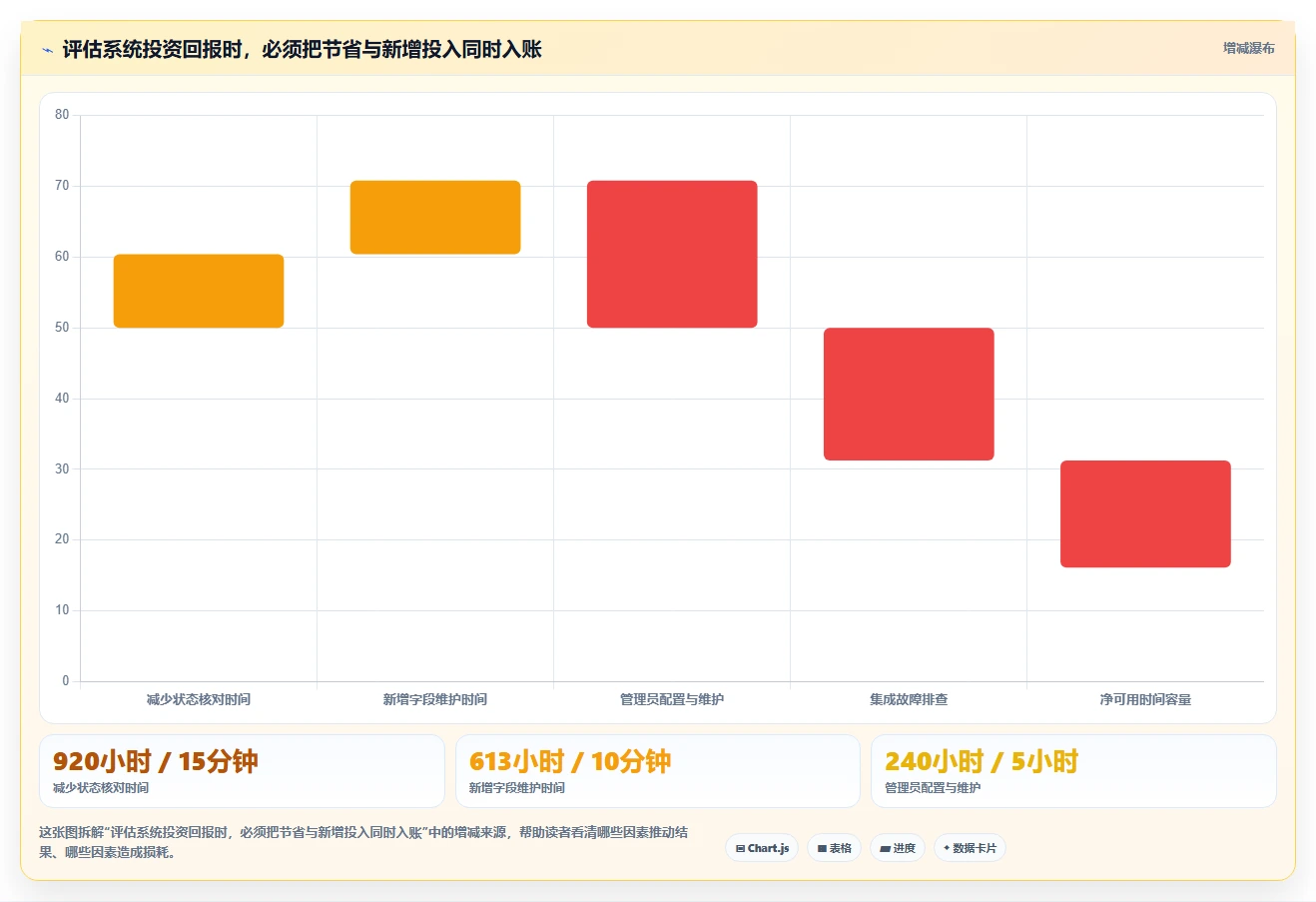Click the lightning icon beside the title
1316x902 pixels.
[x=47, y=50]
